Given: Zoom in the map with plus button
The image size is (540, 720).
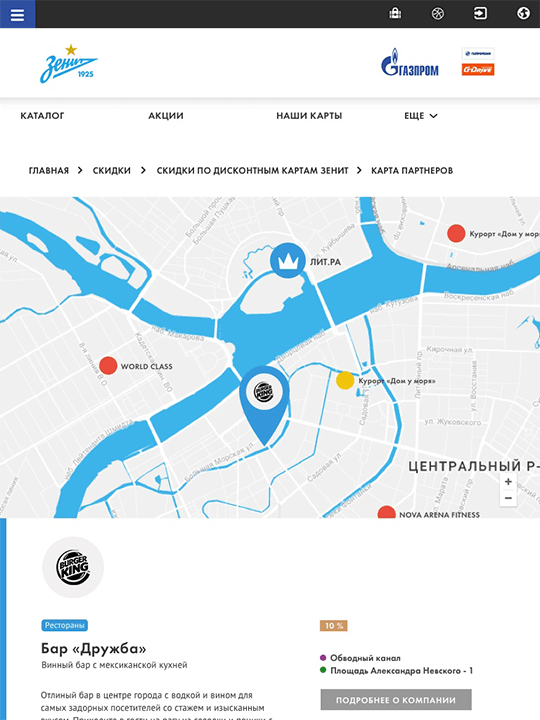Looking at the screenshot, I should pyautogui.click(x=508, y=482).
